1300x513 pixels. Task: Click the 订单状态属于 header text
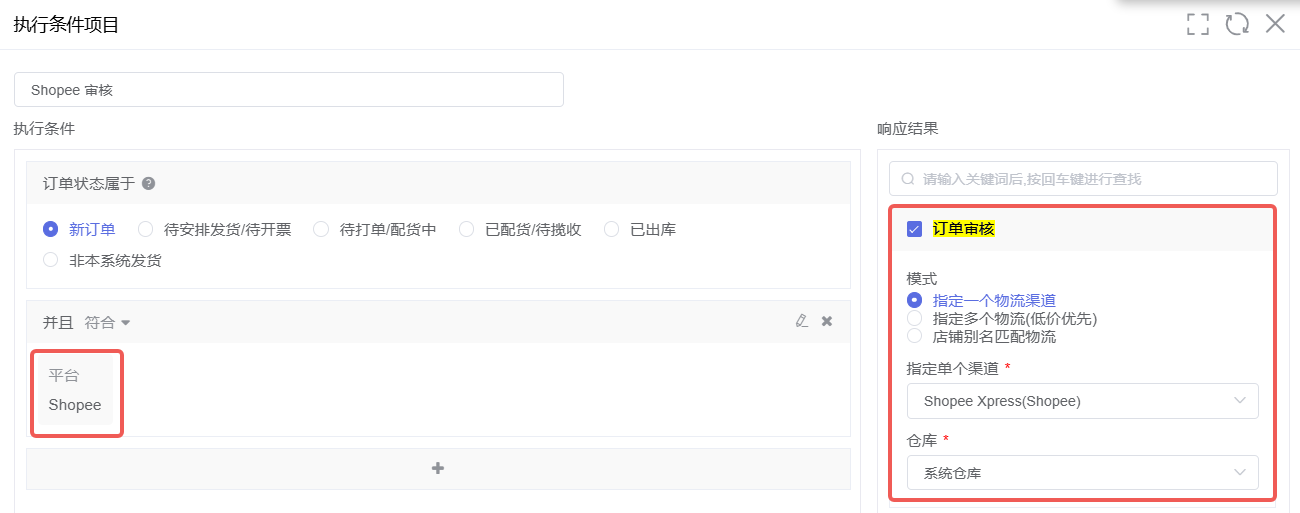[89, 184]
